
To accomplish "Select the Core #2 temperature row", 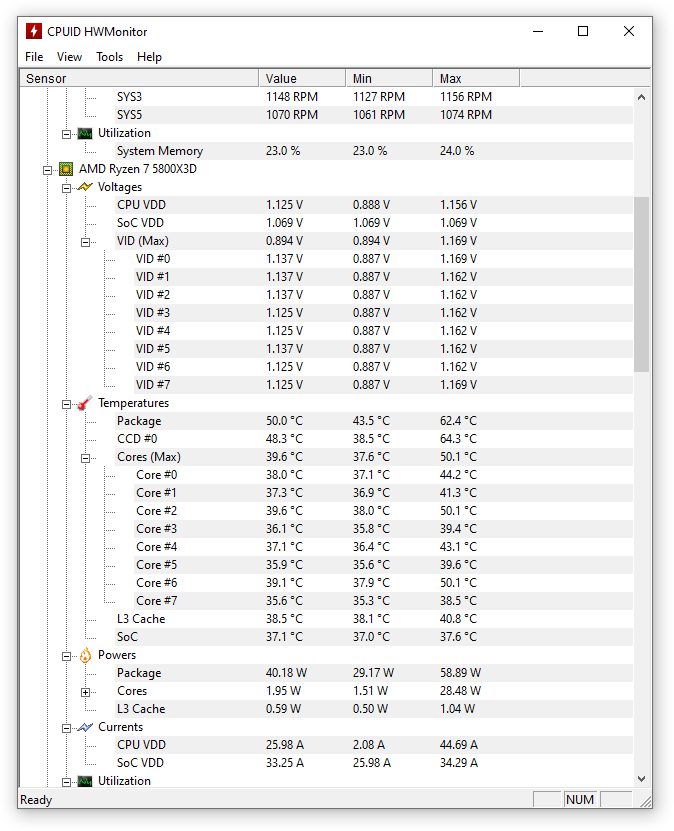I will pyautogui.click(x=383, y=511).
